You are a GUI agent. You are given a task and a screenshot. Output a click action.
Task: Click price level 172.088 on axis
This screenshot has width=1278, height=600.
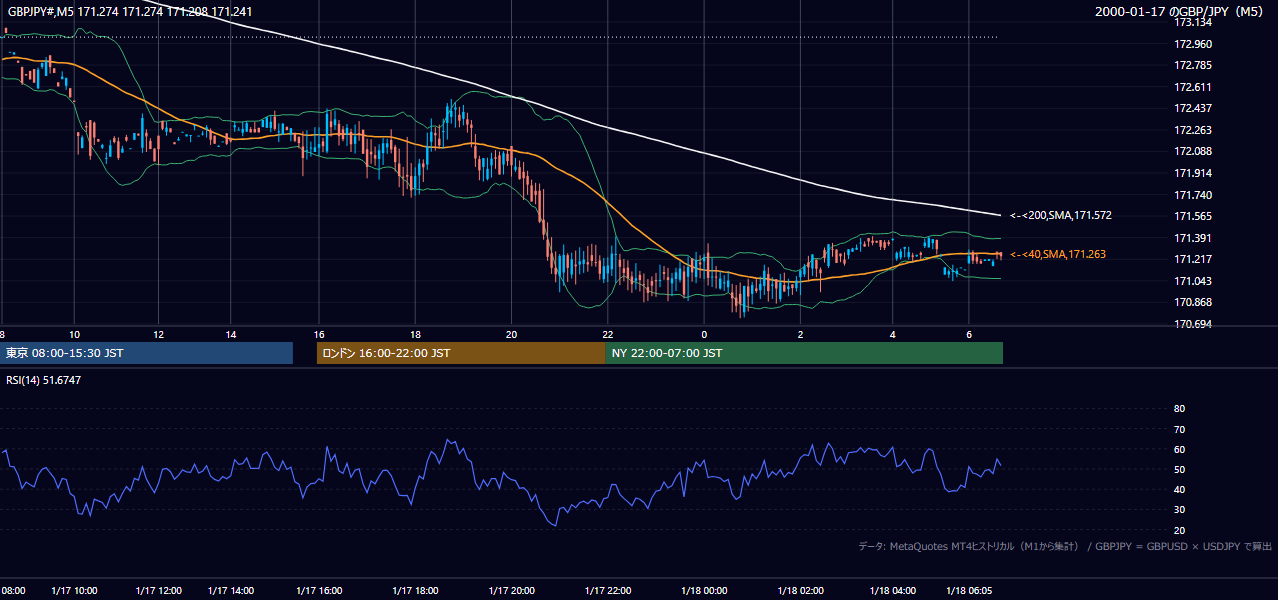[x=1193, y=151]
